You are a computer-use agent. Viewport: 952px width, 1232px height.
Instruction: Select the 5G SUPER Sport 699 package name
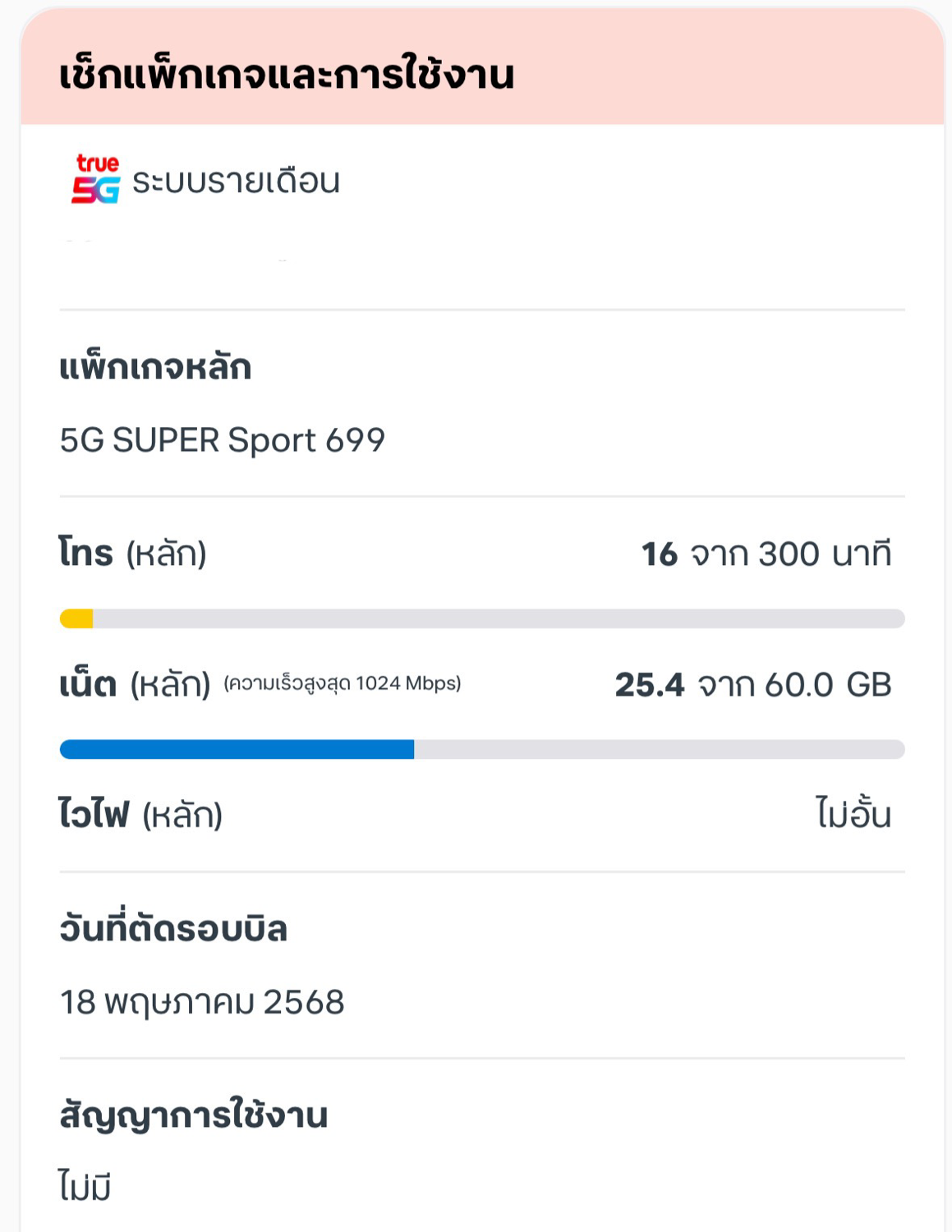pos(223,440)
